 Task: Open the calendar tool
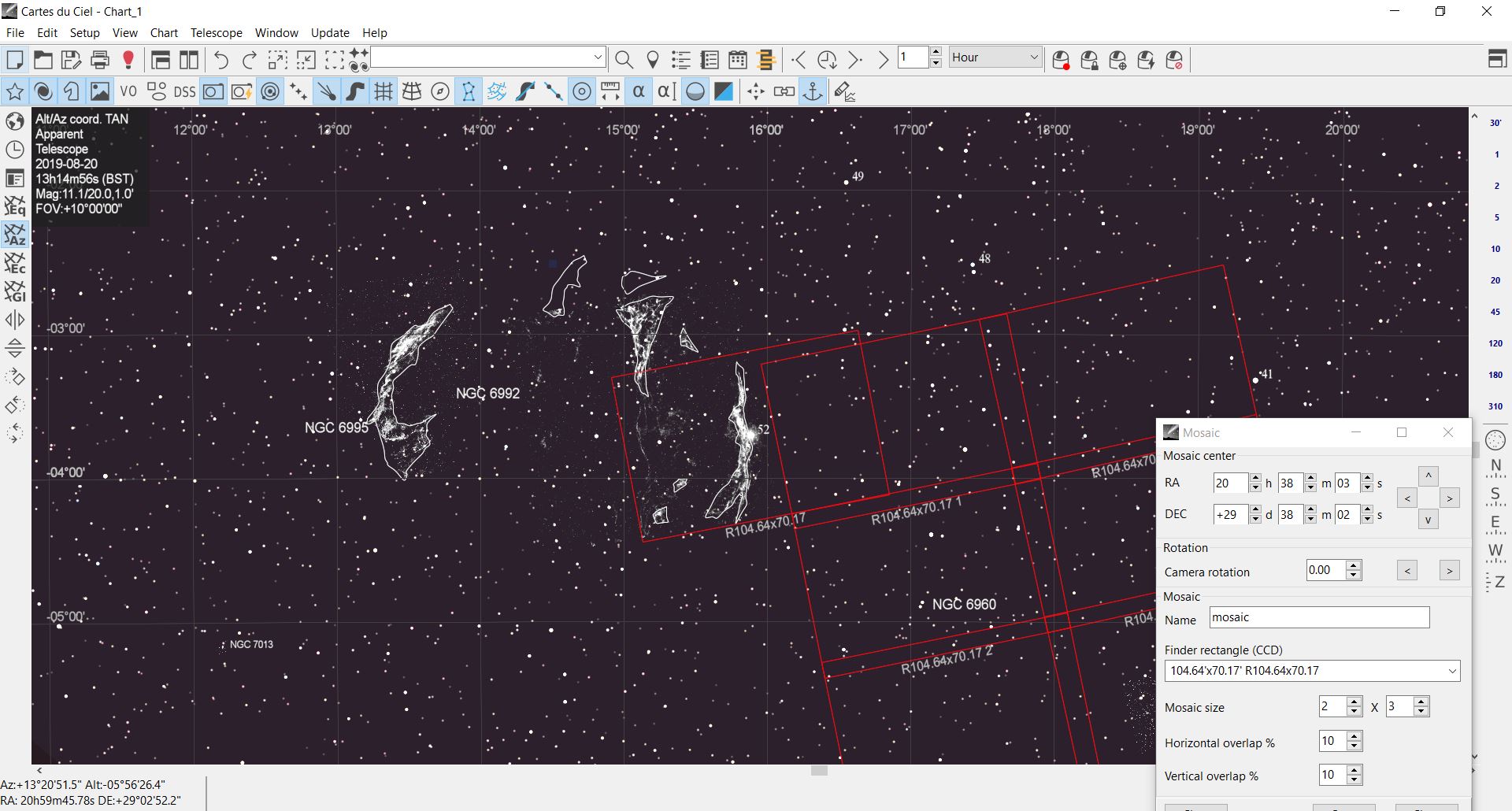pos(738,60)
